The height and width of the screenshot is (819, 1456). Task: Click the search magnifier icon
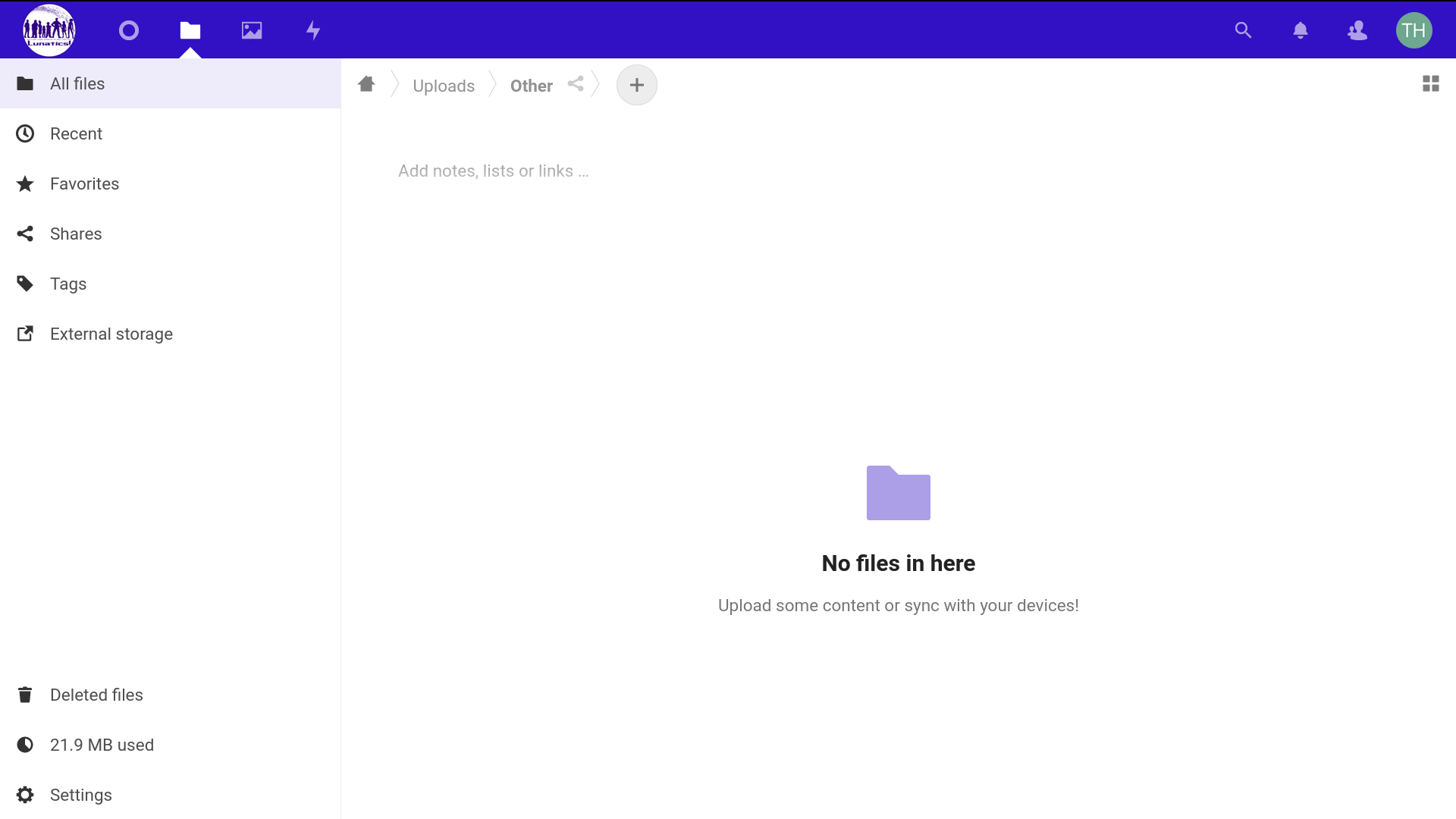pyautogui.click(x=1243, y=30)
